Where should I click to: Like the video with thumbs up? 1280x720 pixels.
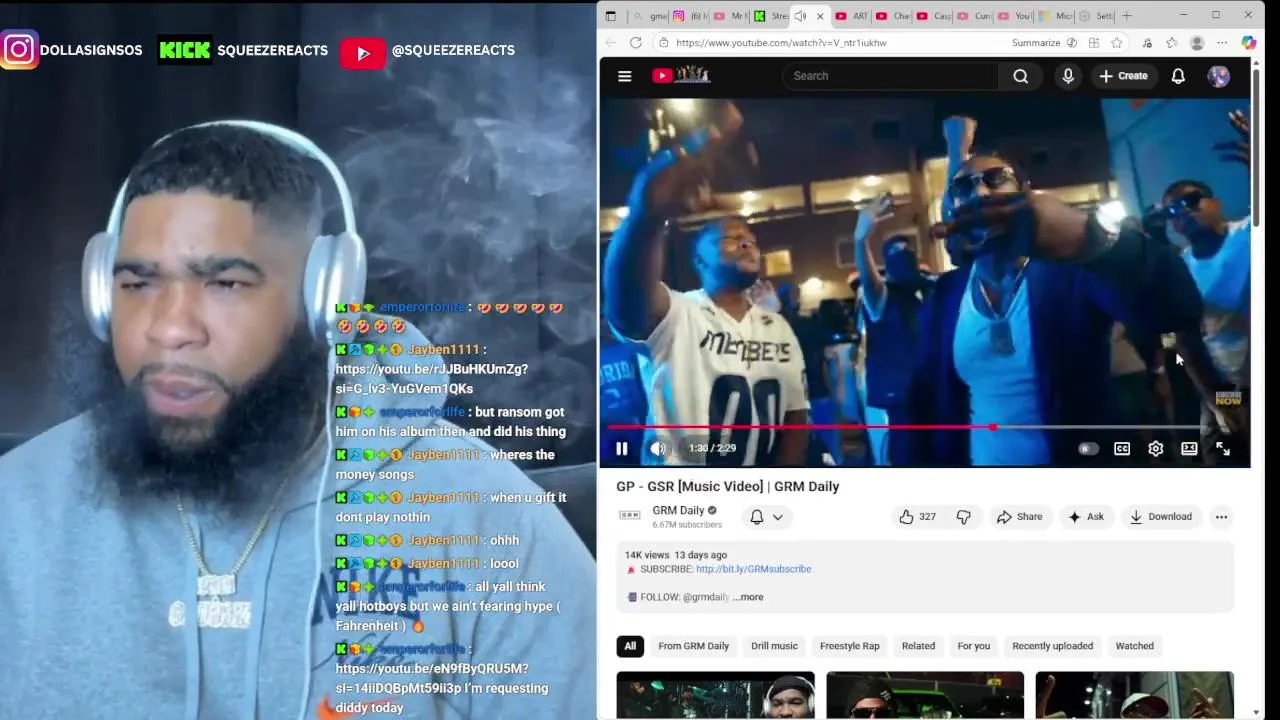coord(917,517)
